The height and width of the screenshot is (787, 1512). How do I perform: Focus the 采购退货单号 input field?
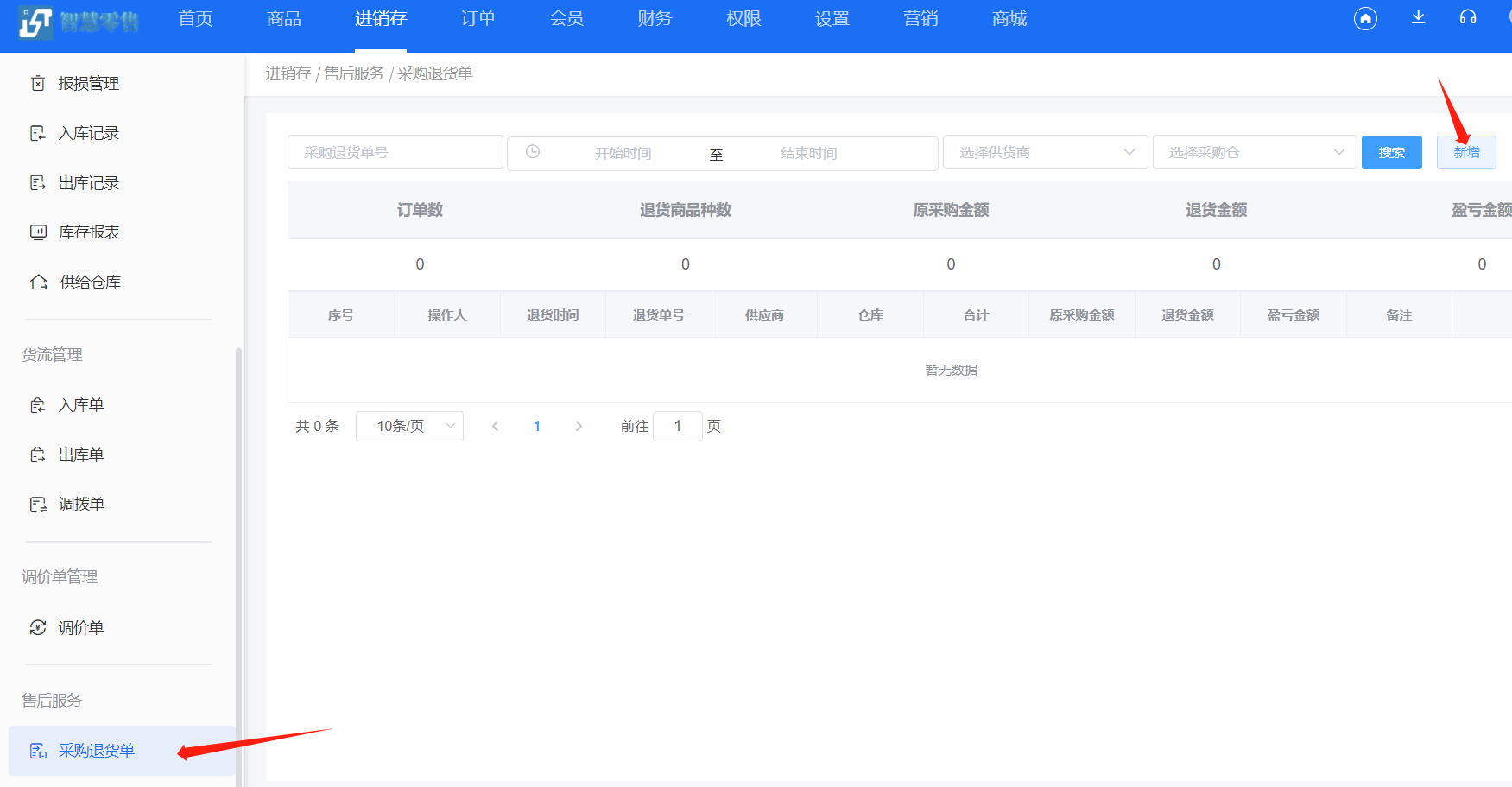(395, 153)
